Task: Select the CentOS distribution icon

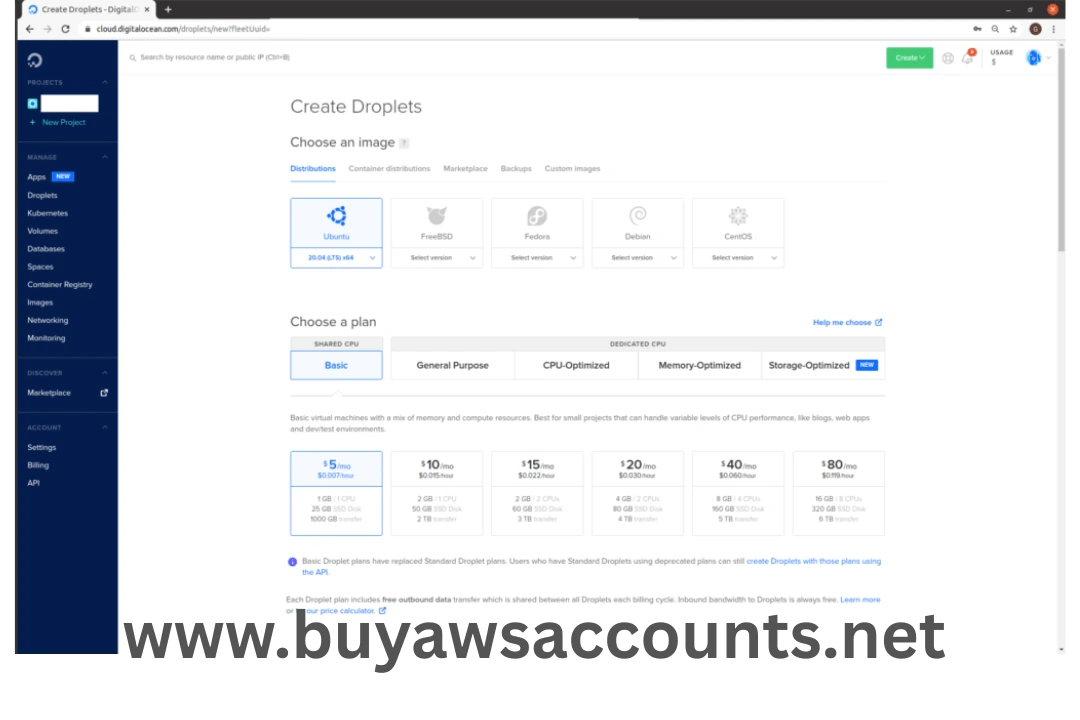Action: click(x=738, y=216)
